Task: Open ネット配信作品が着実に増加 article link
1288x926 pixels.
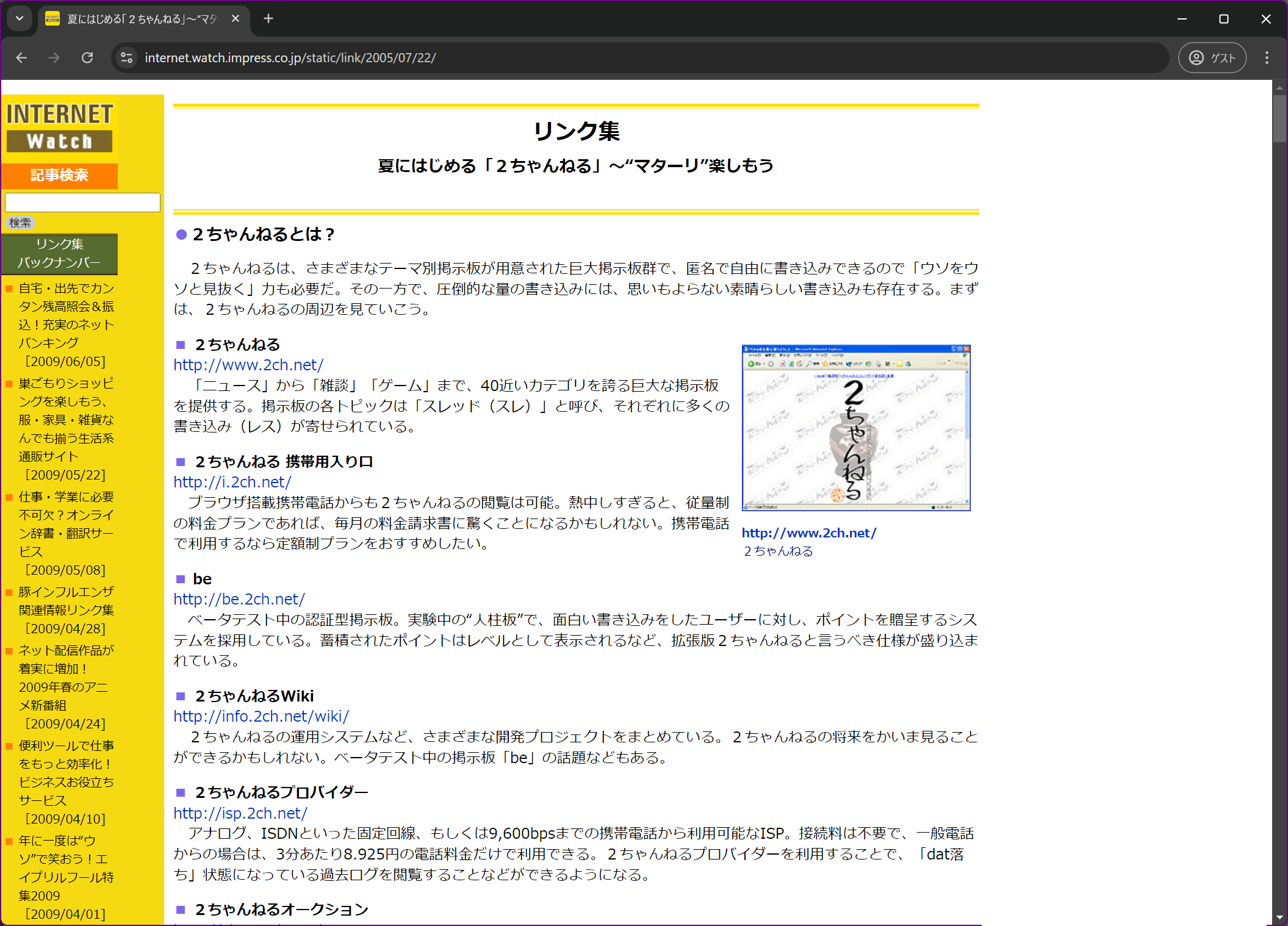Action: click(66, 678)
